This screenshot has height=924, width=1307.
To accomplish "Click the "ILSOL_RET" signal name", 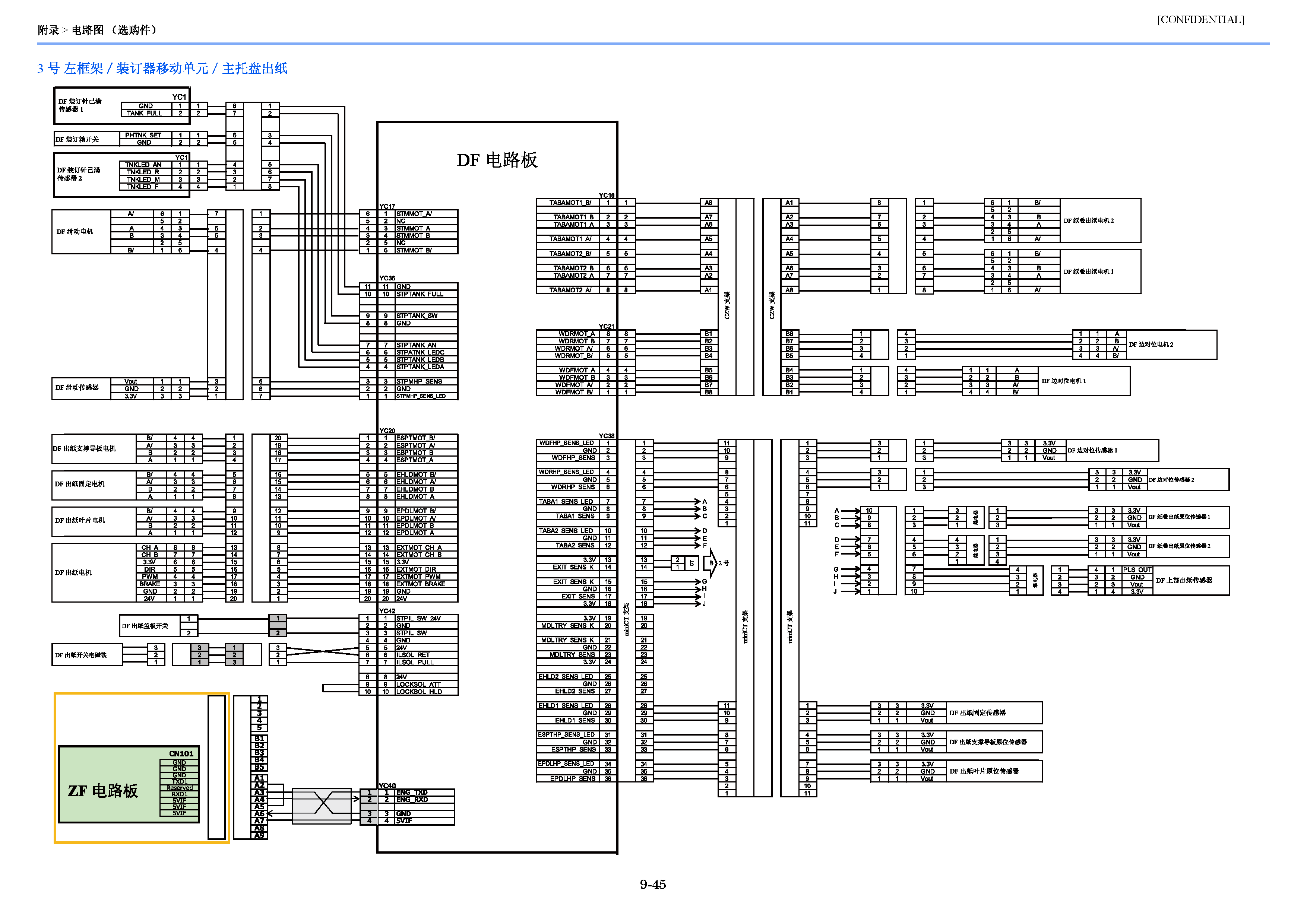I will point(413,655).
